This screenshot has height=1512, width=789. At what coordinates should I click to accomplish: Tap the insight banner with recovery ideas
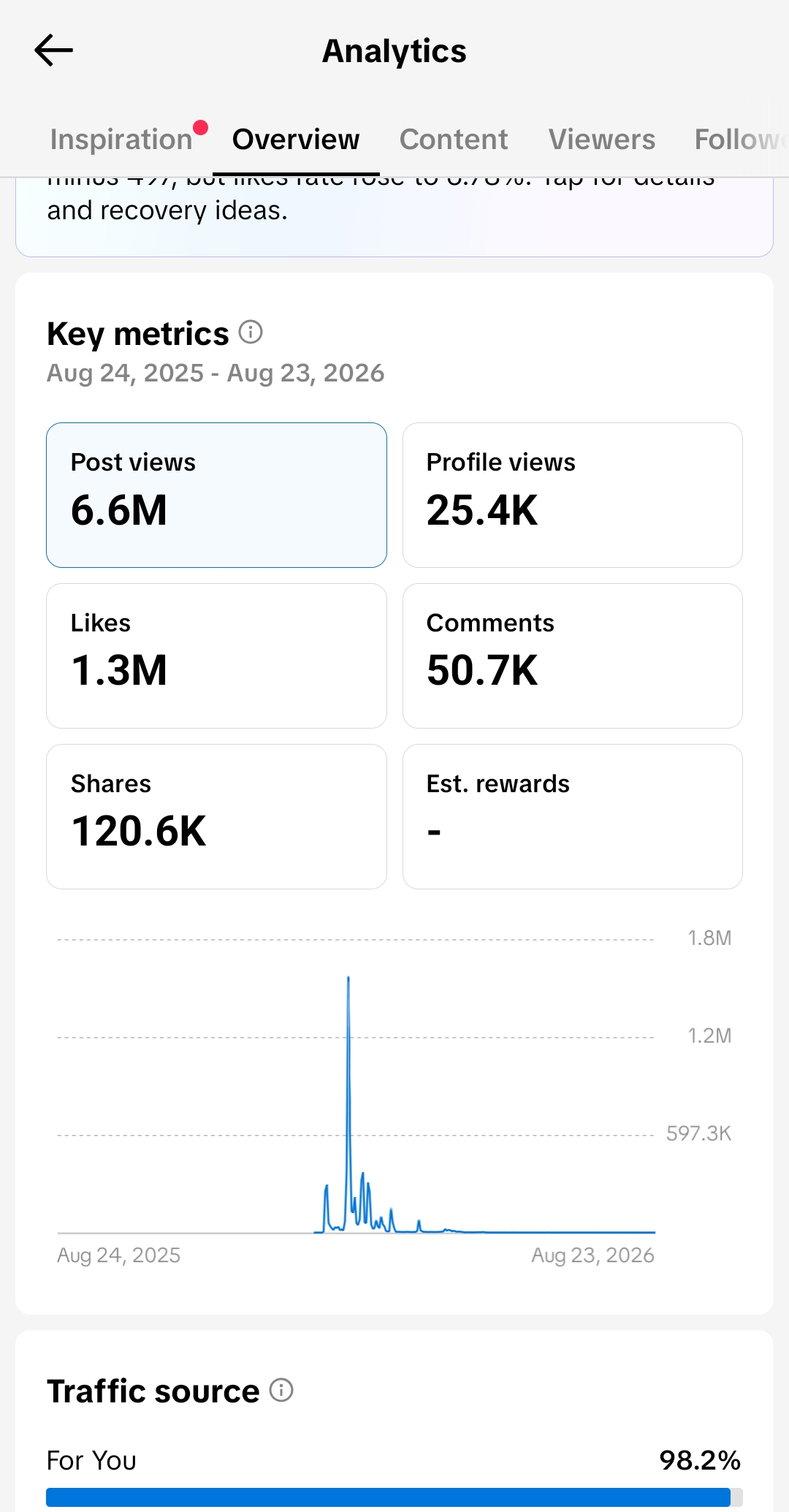click(394, 217)
